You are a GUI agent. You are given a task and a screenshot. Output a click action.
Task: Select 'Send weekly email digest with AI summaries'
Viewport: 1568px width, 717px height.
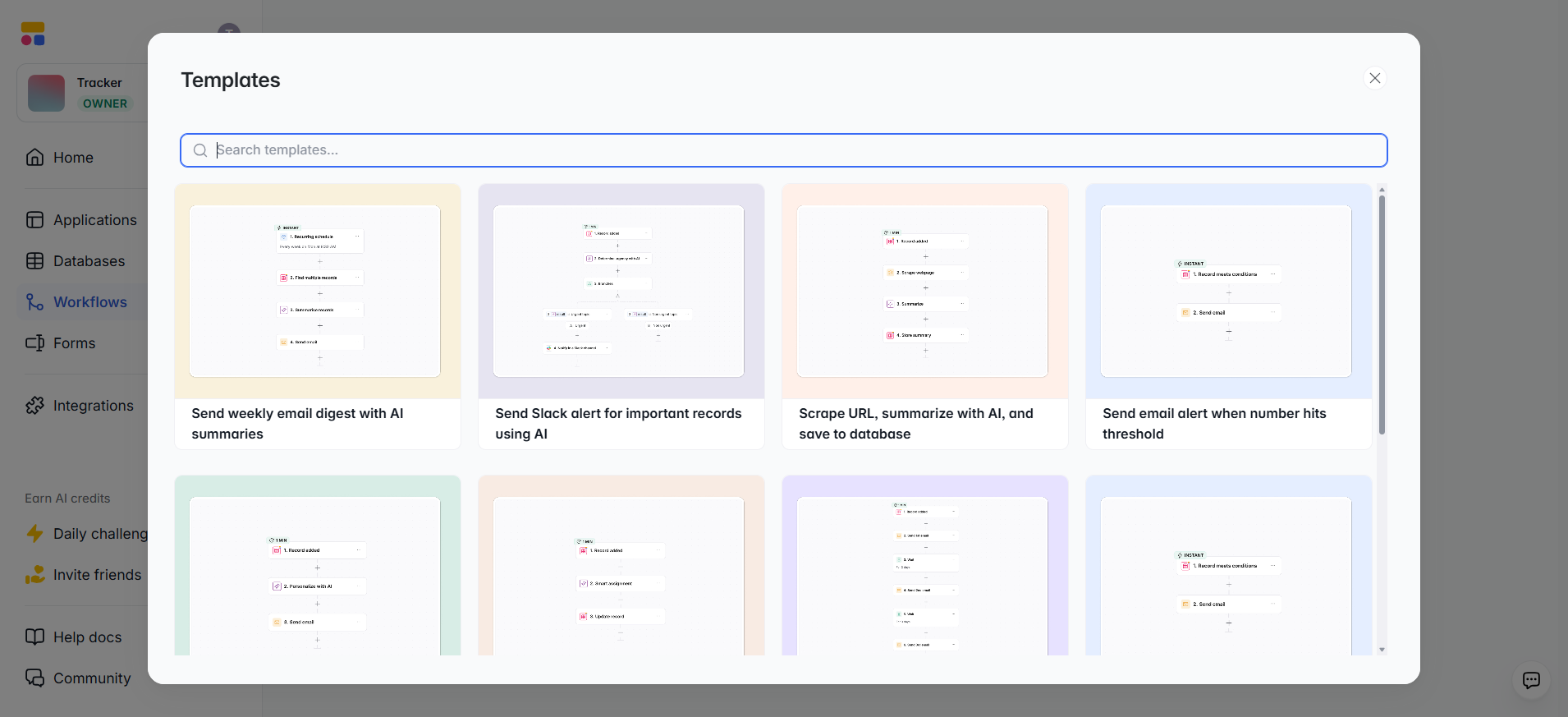(x=297, y=424)
